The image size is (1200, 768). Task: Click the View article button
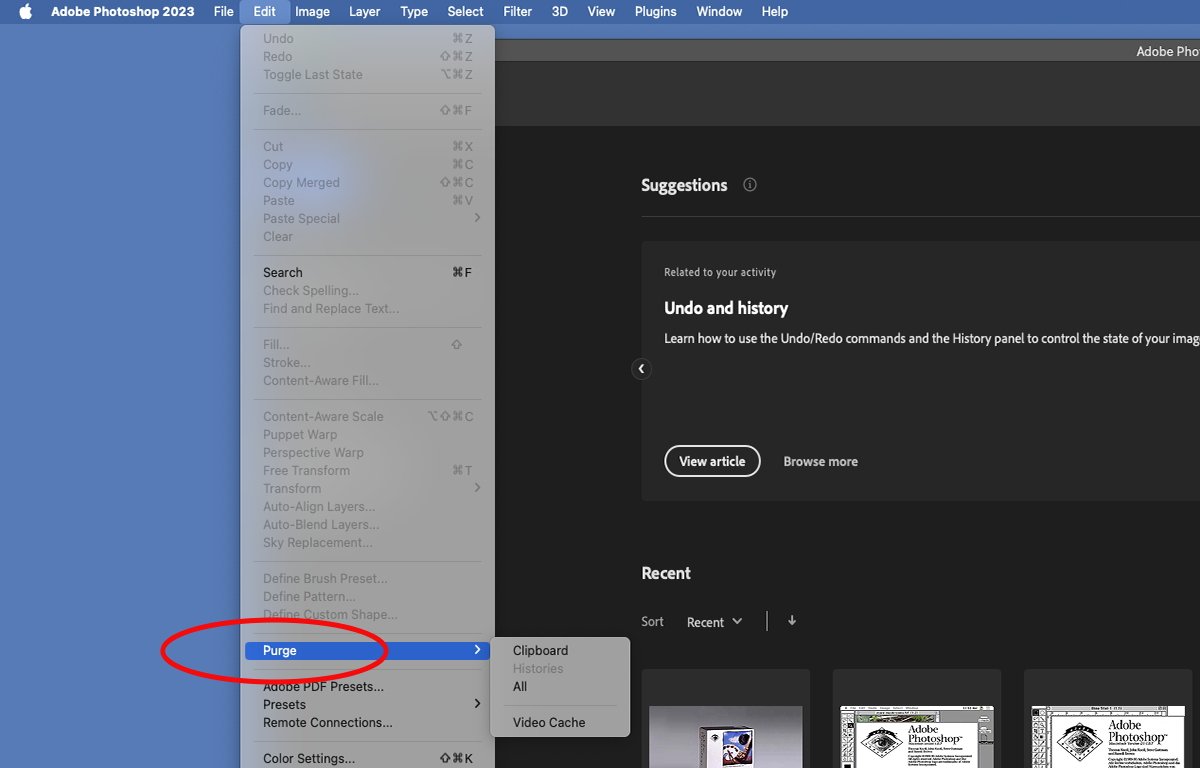coord(712,461)
